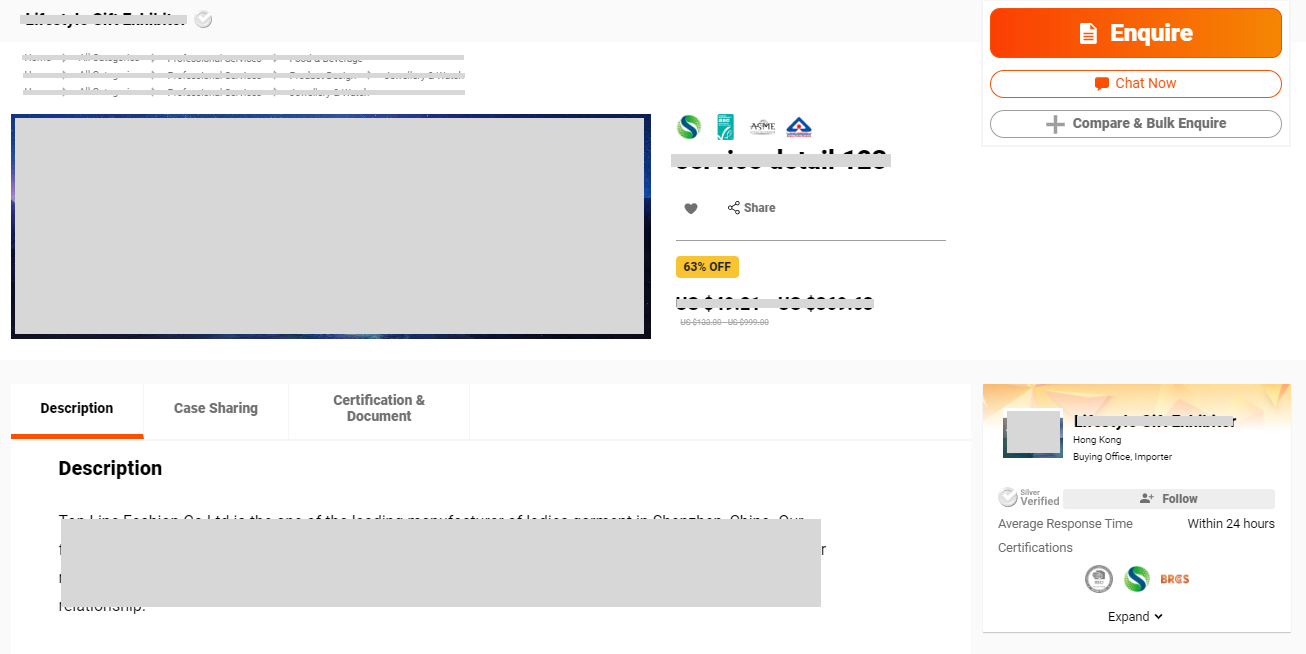The image size is (1306, 654).
Task: Open the main service banner image
Action: [x=331, y=226]
